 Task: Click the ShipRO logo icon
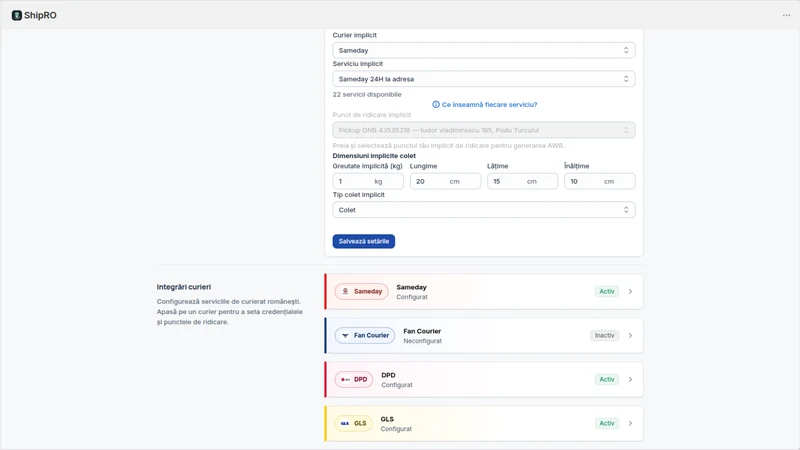pyautogui.click(x=17, y=15)
